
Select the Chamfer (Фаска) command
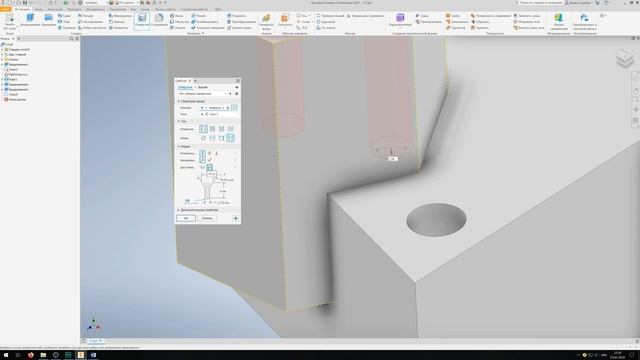pyautogui.click(x=176, y=16)
